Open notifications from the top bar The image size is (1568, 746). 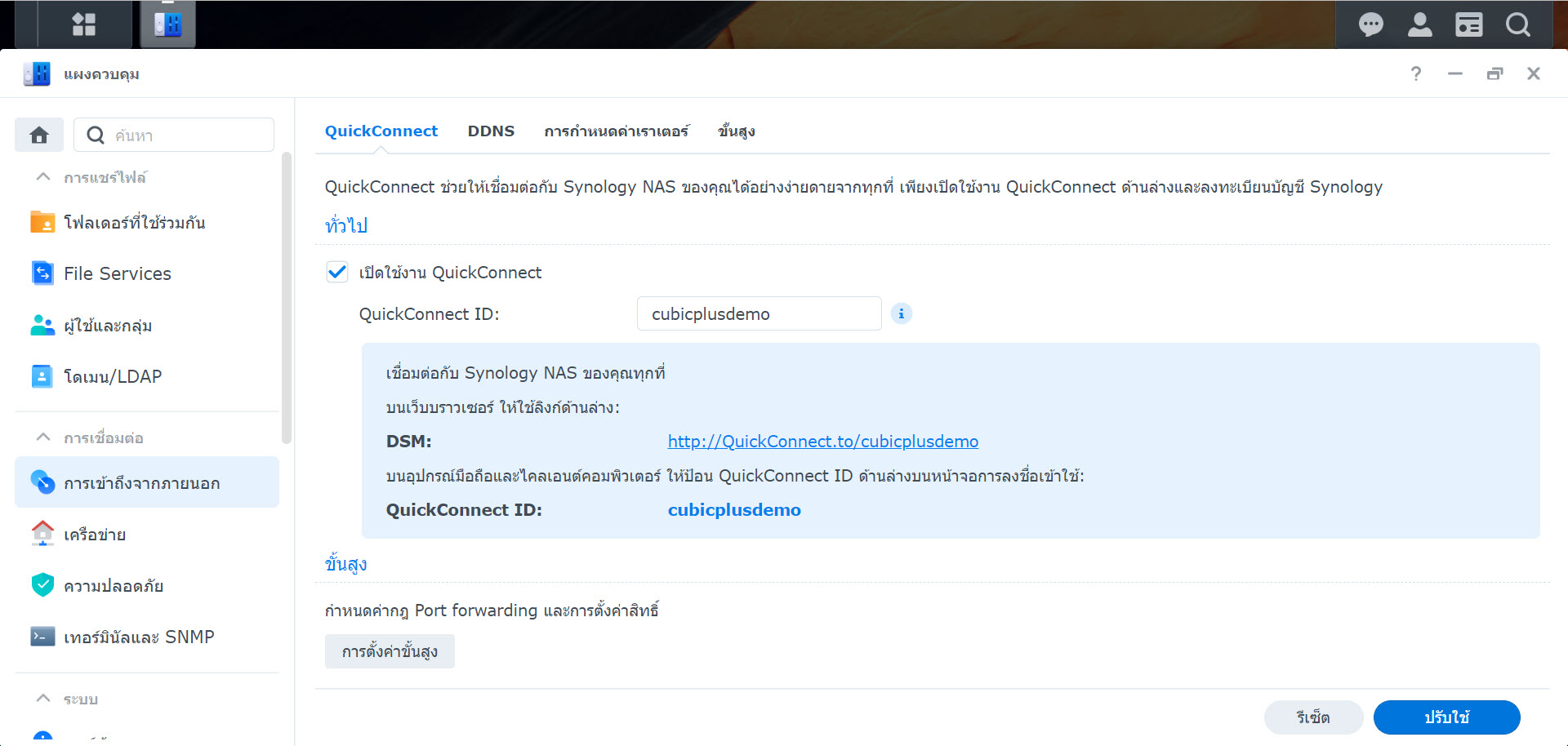[1370, 24]
